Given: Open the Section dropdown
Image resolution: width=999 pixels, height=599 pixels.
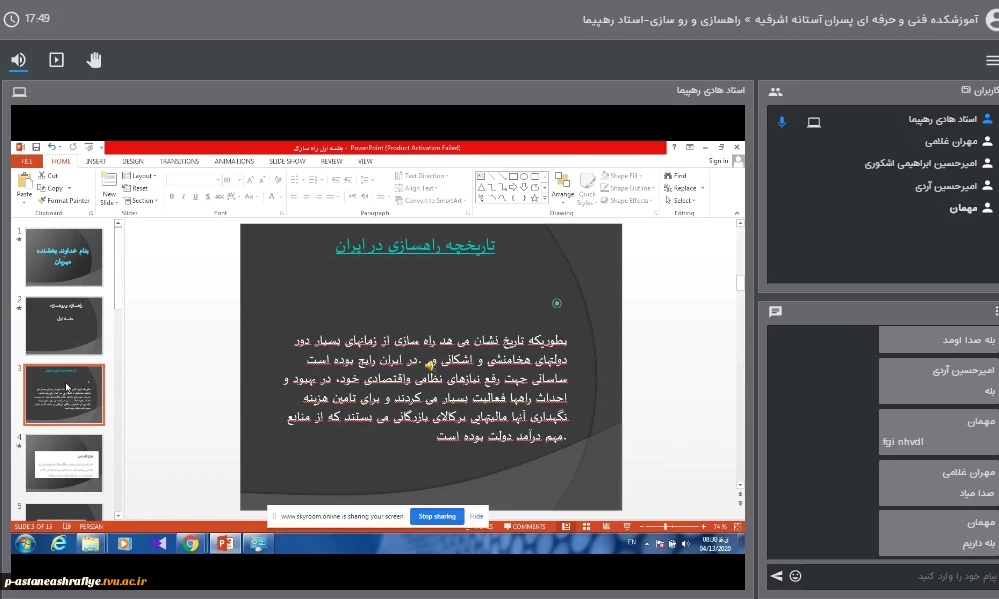Looking at the screenshot, I should [x=140, y=200].
